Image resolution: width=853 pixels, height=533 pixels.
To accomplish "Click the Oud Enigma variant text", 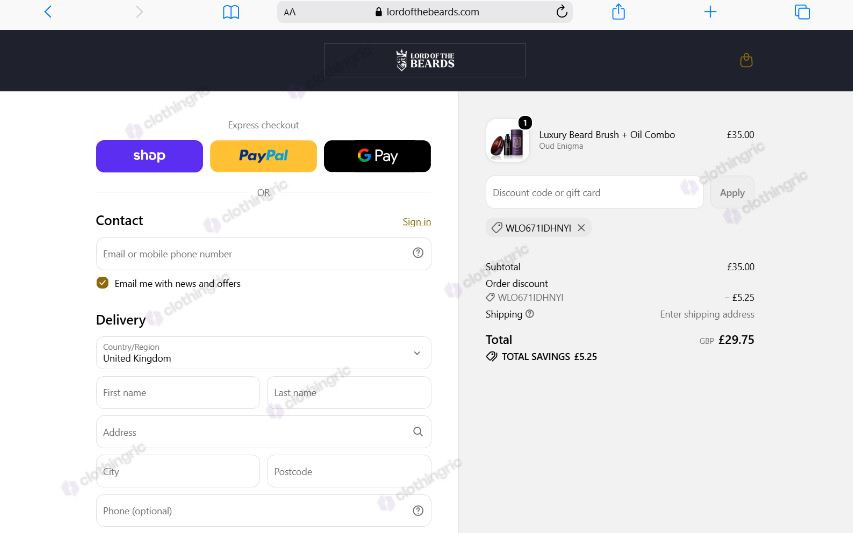I will click(561, 146).
